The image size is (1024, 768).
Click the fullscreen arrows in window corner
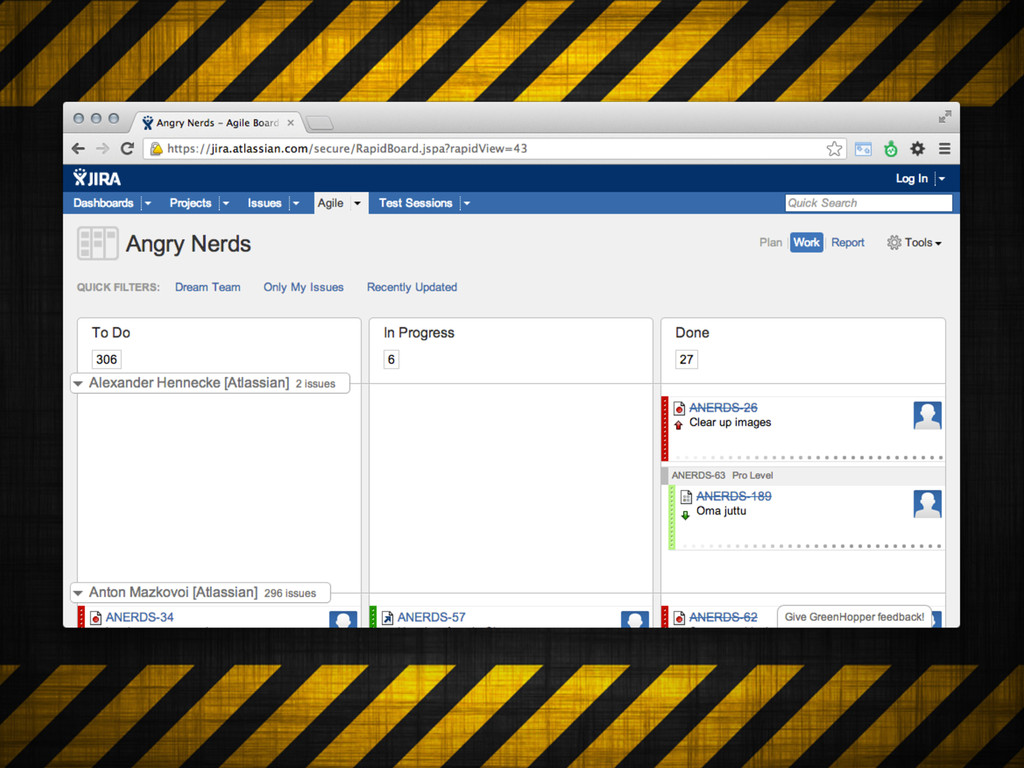944,117
